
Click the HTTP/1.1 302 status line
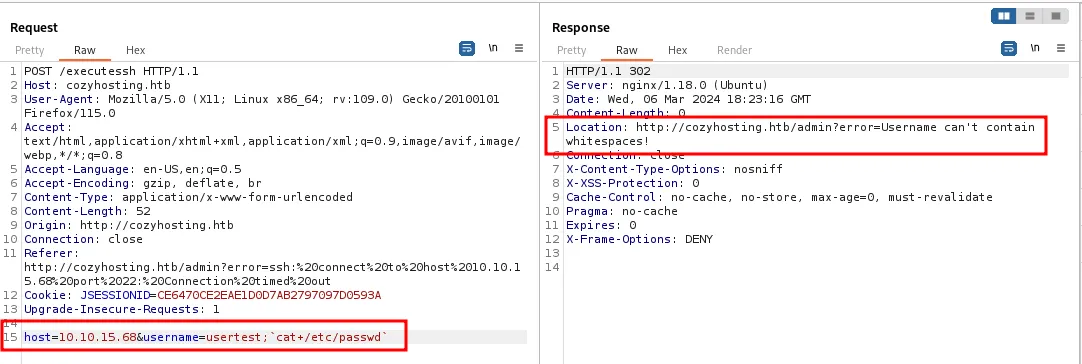(x=608, y=71)
